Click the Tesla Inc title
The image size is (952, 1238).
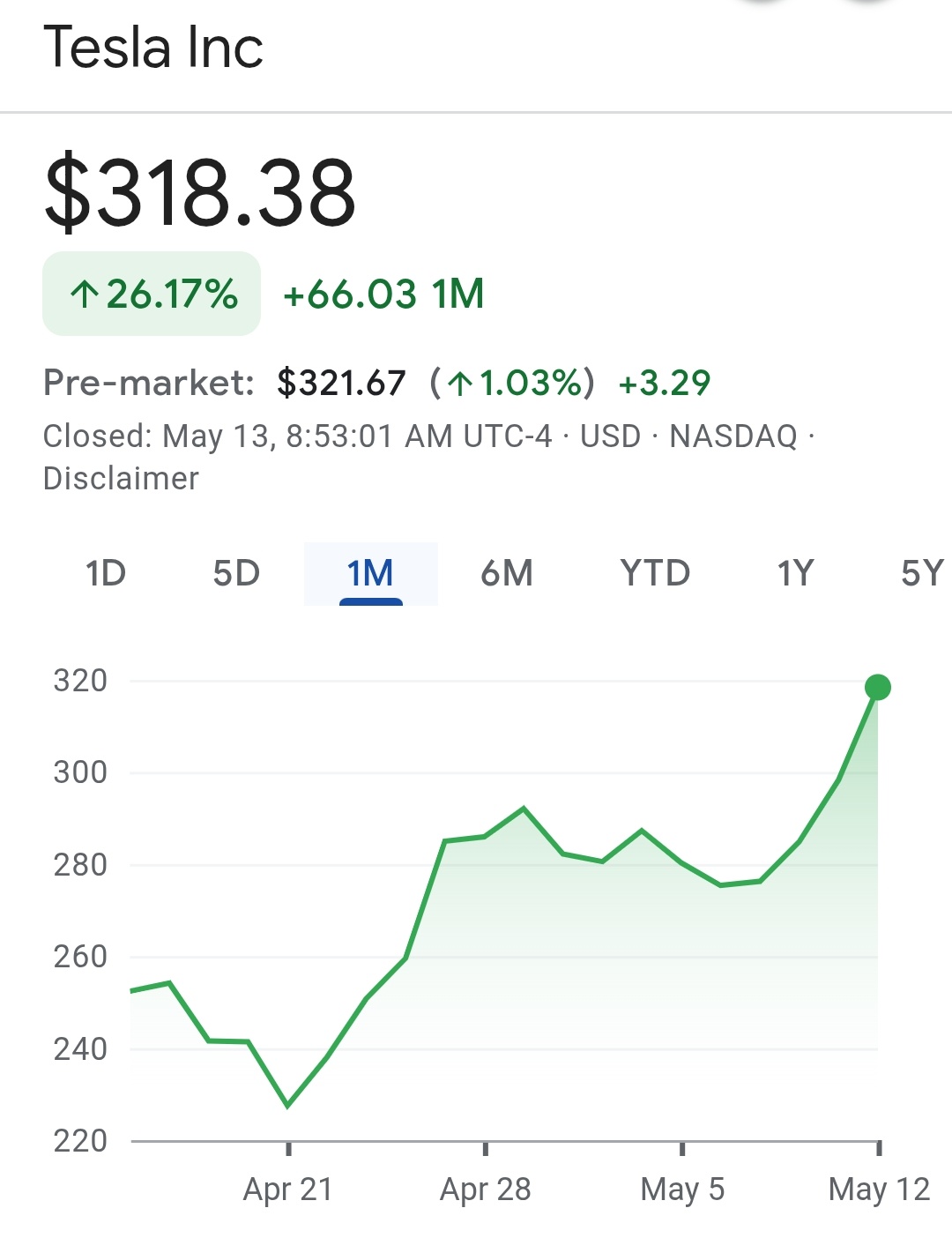click(153, 48)
